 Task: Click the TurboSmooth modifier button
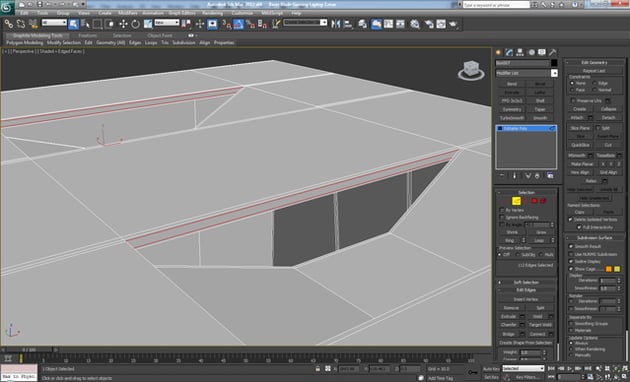(512, 118)
